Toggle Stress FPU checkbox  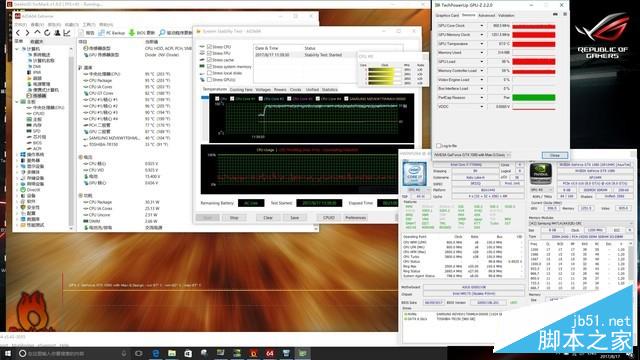tap(209, 53)
